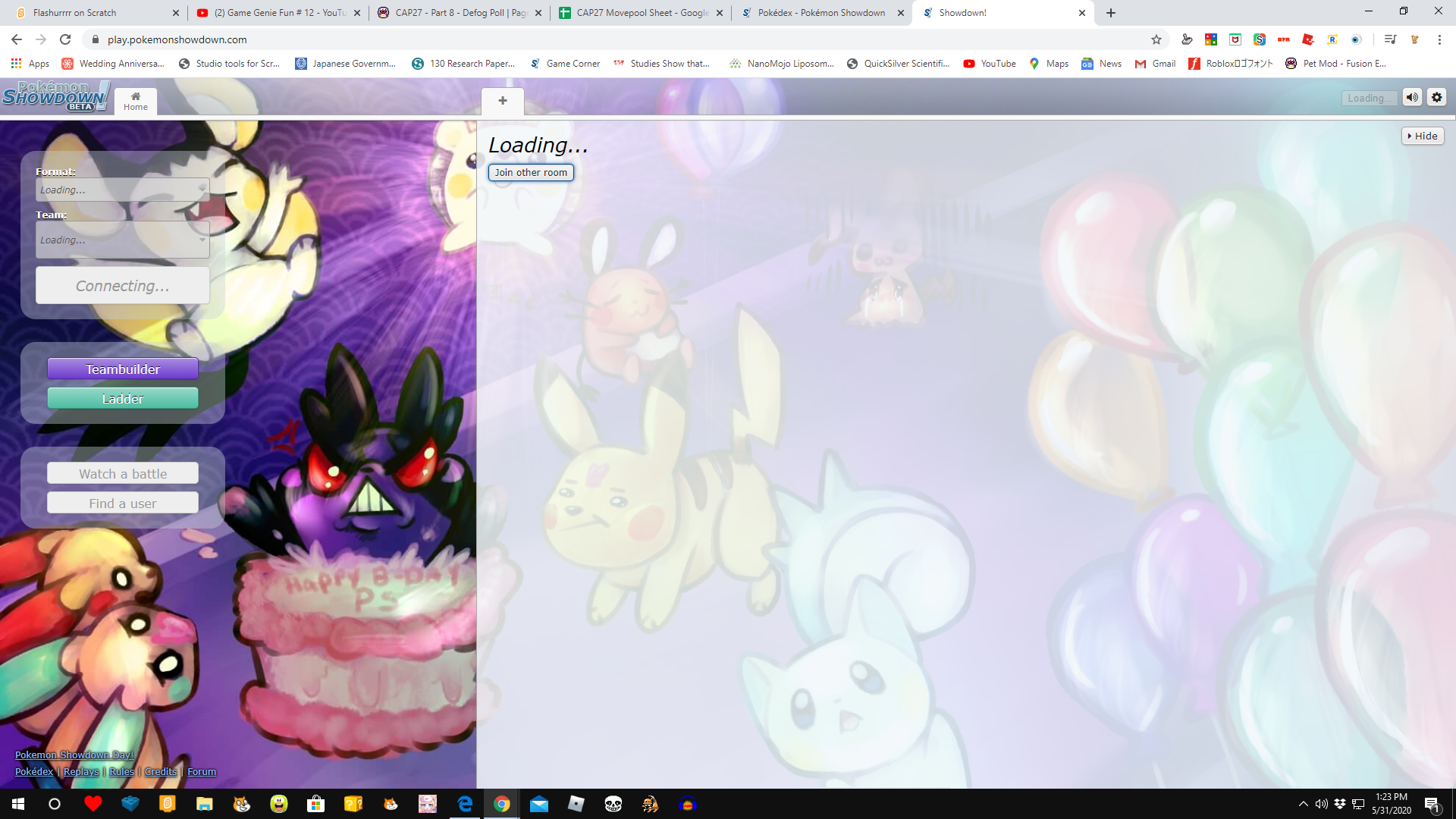This screenshot has width=1456, height=819.
Task: Open Windows Start menu
Action: (x=18, y=804)
